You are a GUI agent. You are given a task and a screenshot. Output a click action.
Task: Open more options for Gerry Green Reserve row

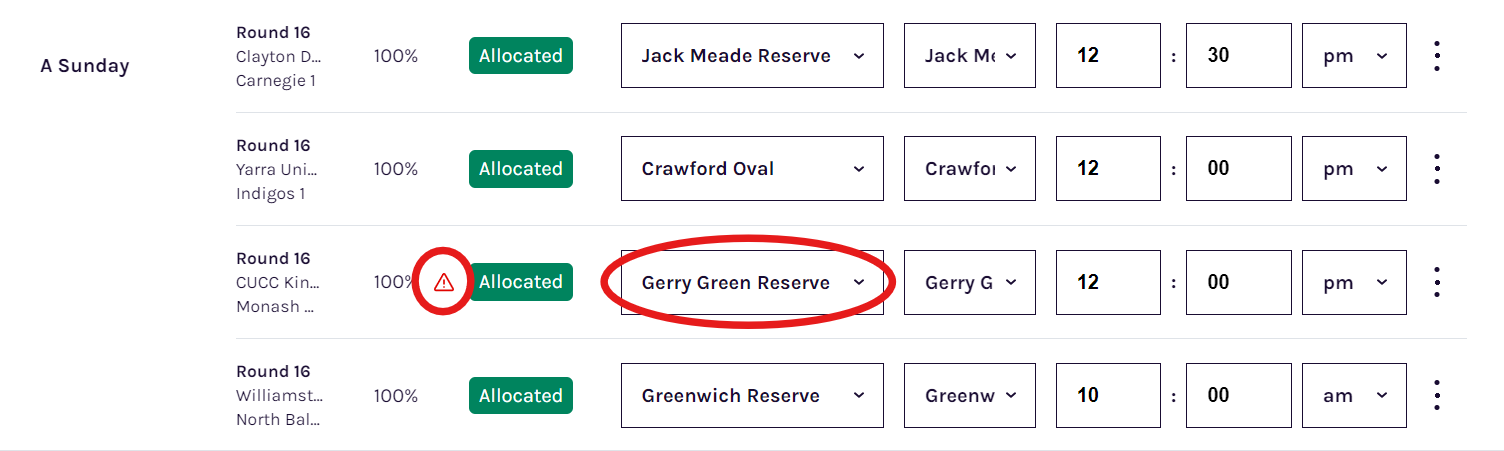[1437, 282]
